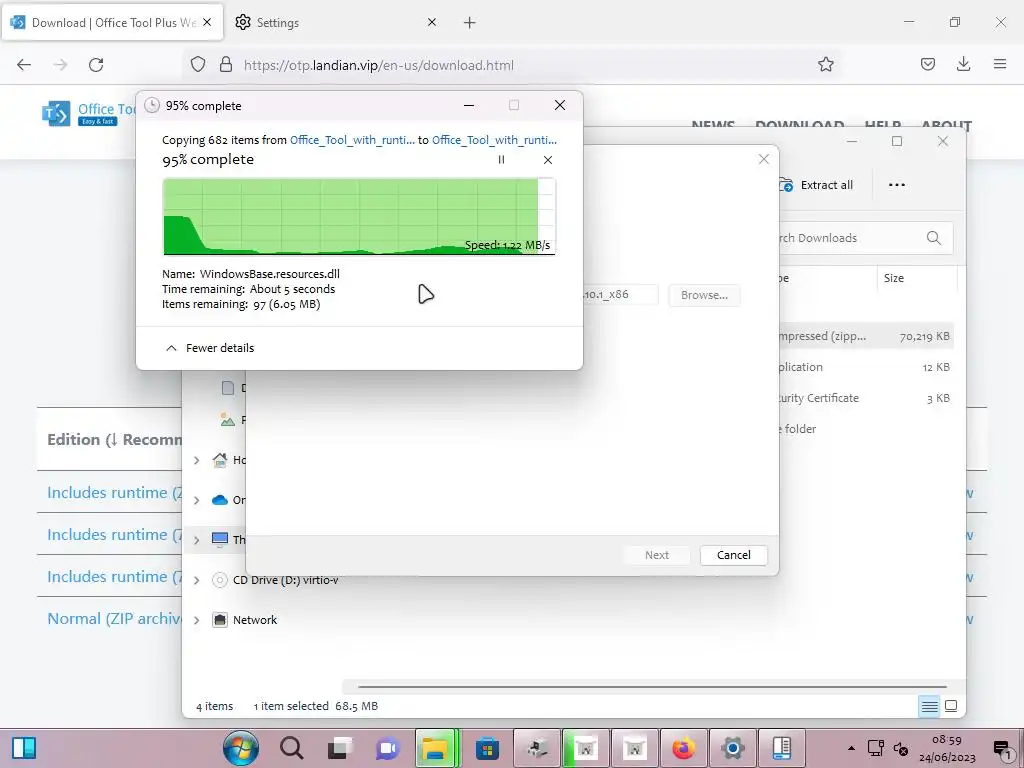Screen dimensions: 1024x768
Task: Open a new browser tab
Action: coord(470,23)
